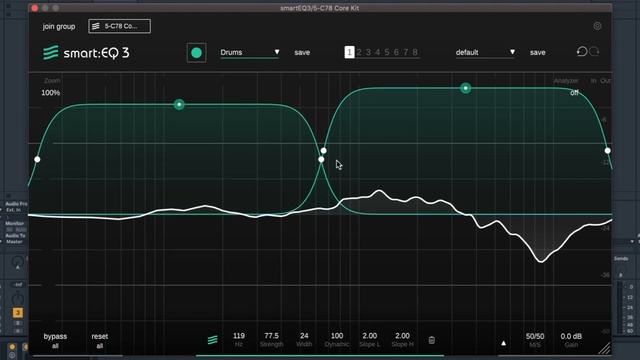Switch to state slot 4
This screenshot has width=640, height=360.
coord(378,52)
